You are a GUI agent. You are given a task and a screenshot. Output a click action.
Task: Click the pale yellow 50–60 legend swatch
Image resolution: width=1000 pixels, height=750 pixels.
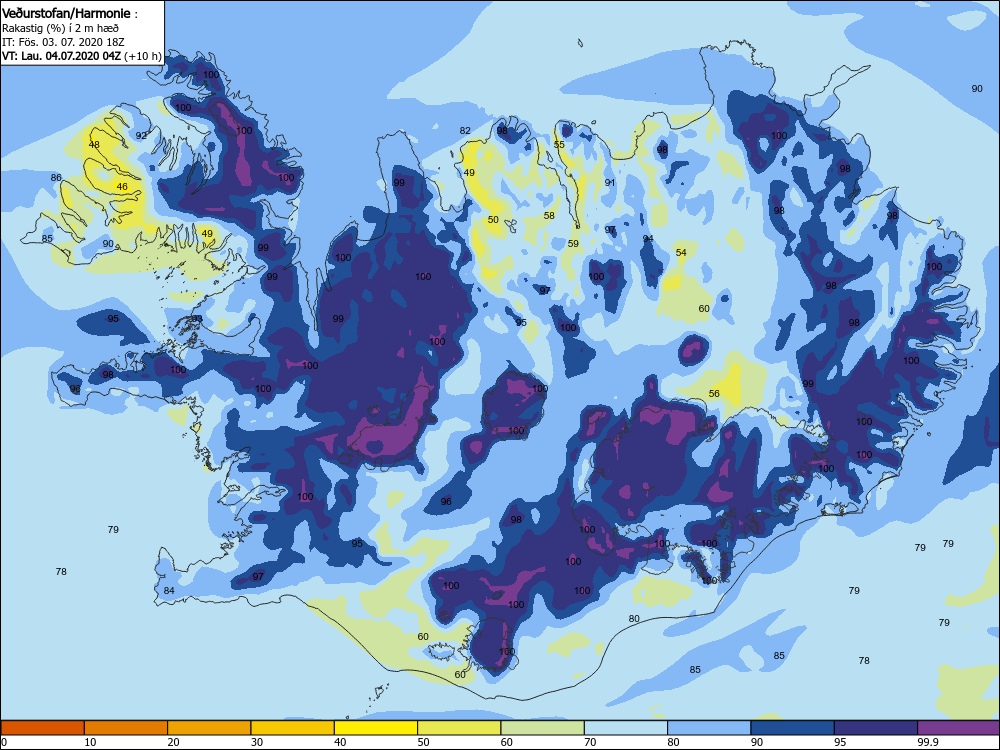(x=459, y=728)
